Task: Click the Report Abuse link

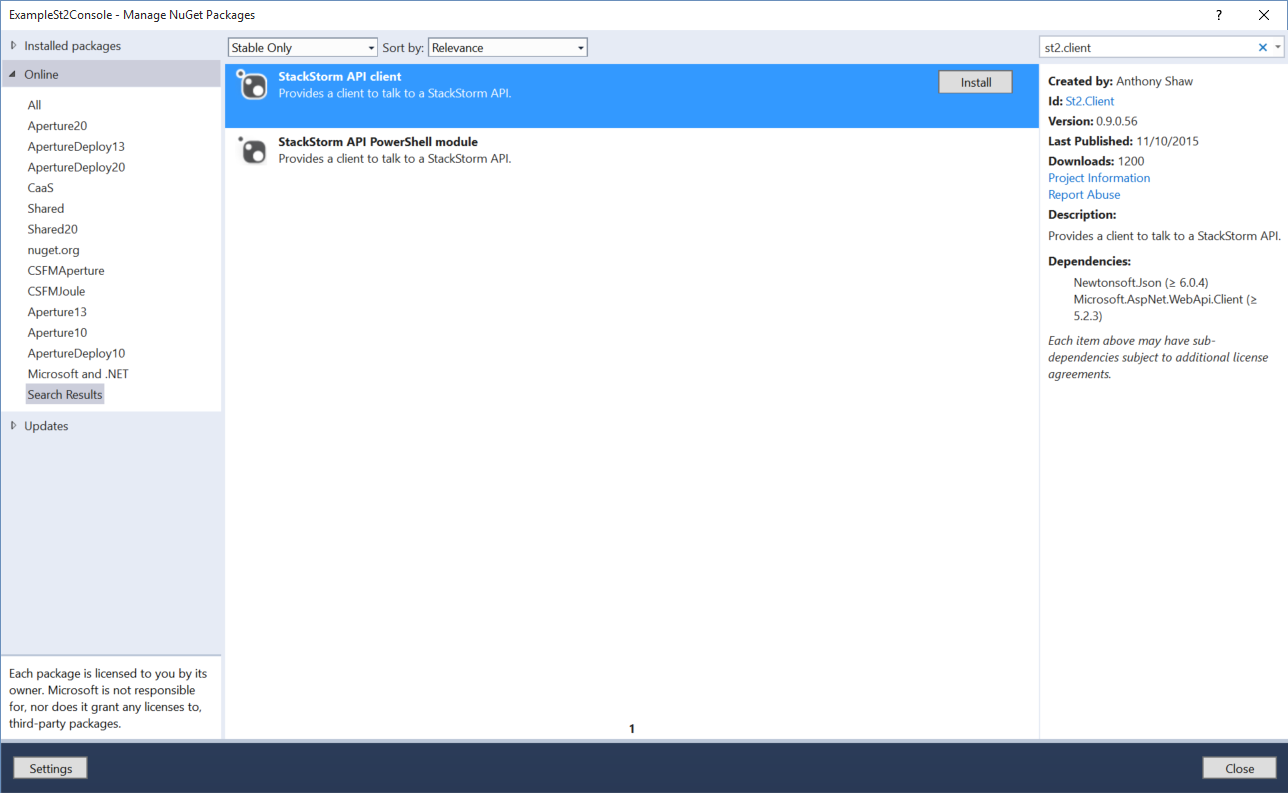Action: tap(1084, 194)
